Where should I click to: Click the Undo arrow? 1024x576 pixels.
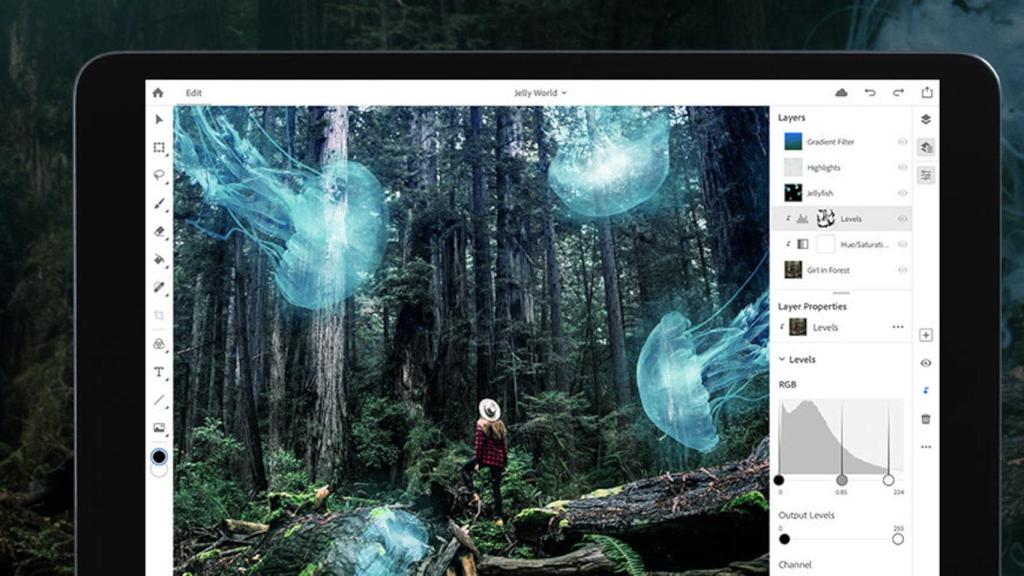870,93
